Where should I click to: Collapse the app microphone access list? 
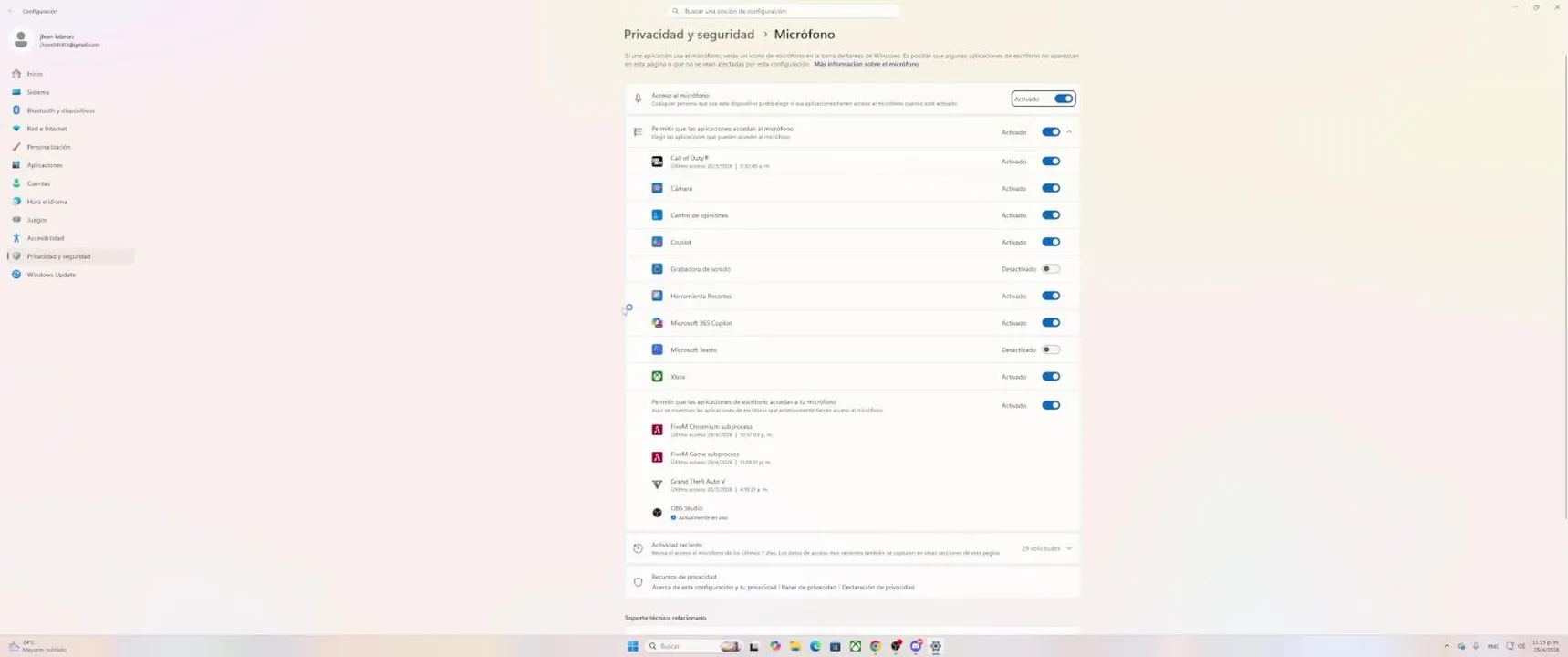(1069, 132)
